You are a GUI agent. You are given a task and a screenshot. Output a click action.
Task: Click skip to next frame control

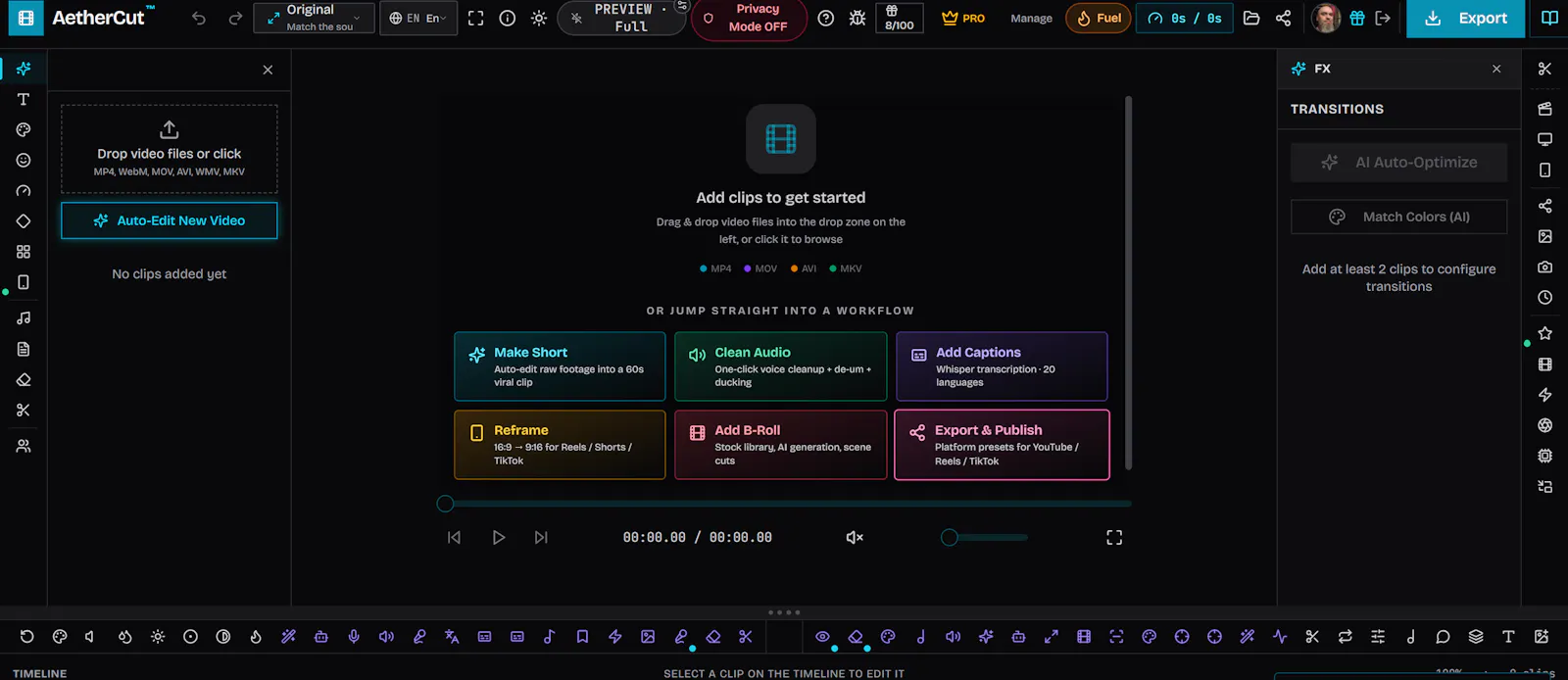point(541,537)
